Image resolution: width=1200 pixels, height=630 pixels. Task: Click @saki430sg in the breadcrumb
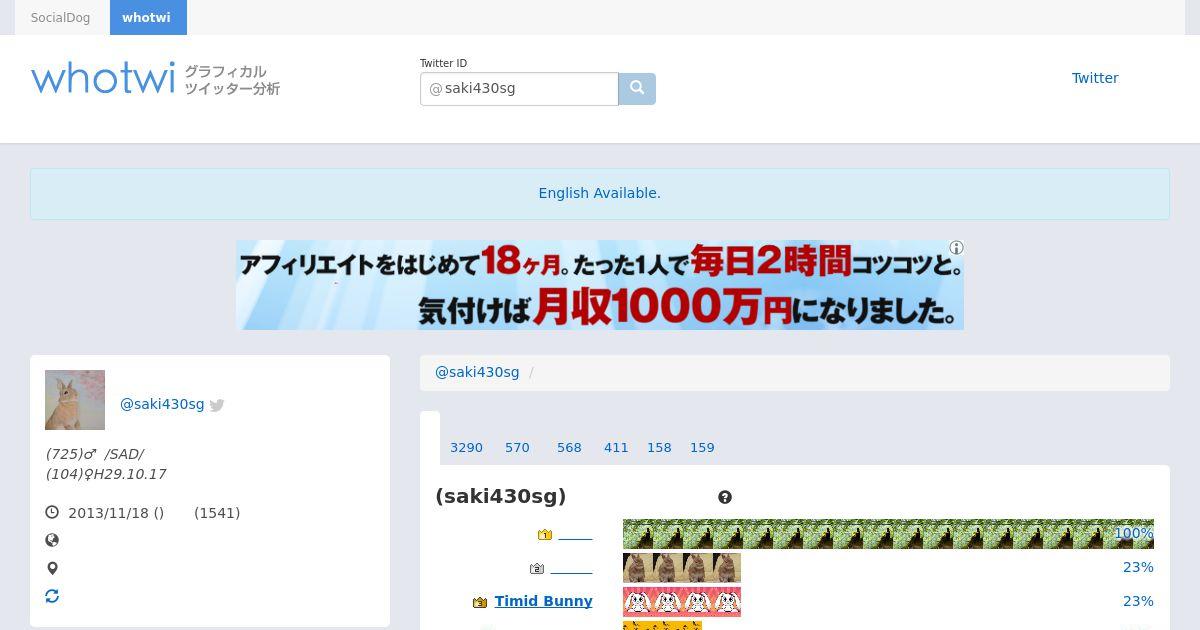[x=477, y=372]
